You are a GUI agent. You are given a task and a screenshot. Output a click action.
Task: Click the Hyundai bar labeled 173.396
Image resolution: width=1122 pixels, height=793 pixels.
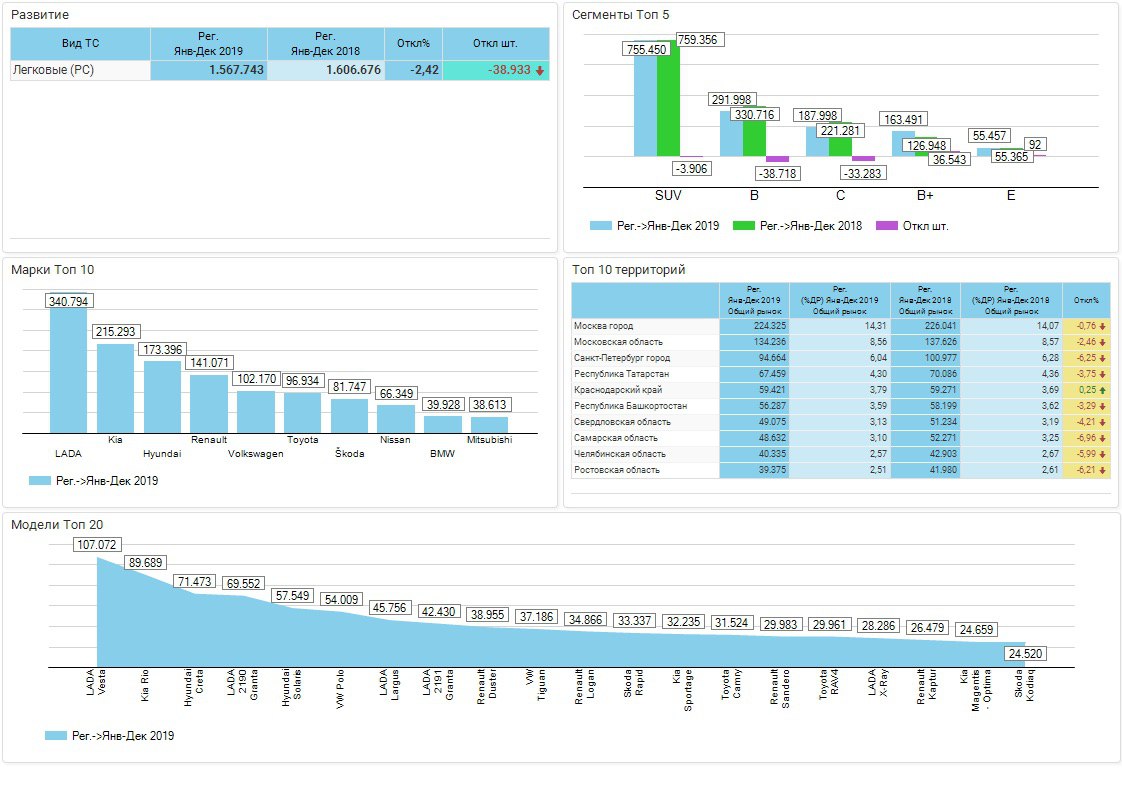(x=162, y=396)
